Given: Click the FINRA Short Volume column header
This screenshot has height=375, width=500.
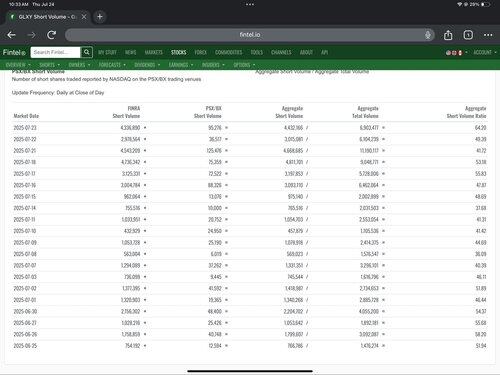Looking at the screenshot, I should tap(126, 112).
